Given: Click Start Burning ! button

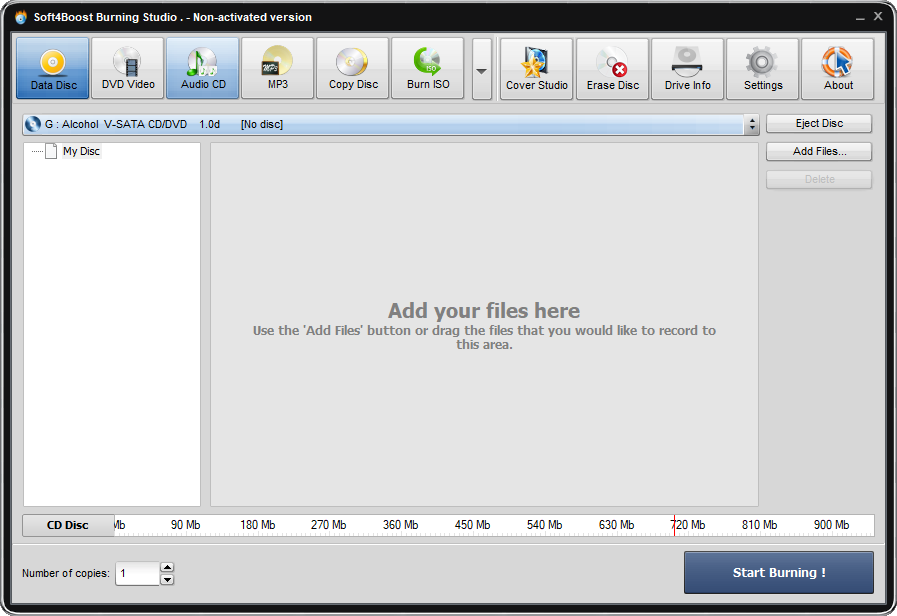Looking at the screenshot, I should pos(779,573).
